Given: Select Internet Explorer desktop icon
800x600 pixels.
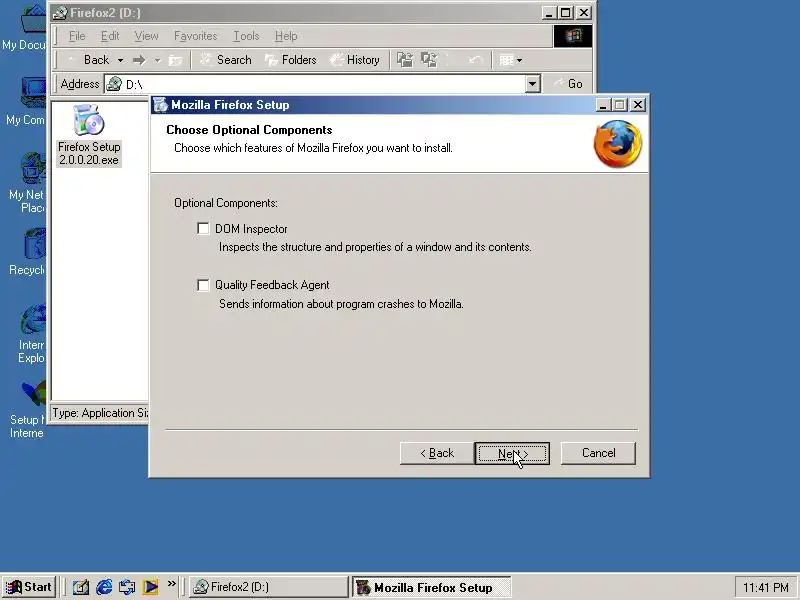Looking at the screenshot, I should [31, 333].
